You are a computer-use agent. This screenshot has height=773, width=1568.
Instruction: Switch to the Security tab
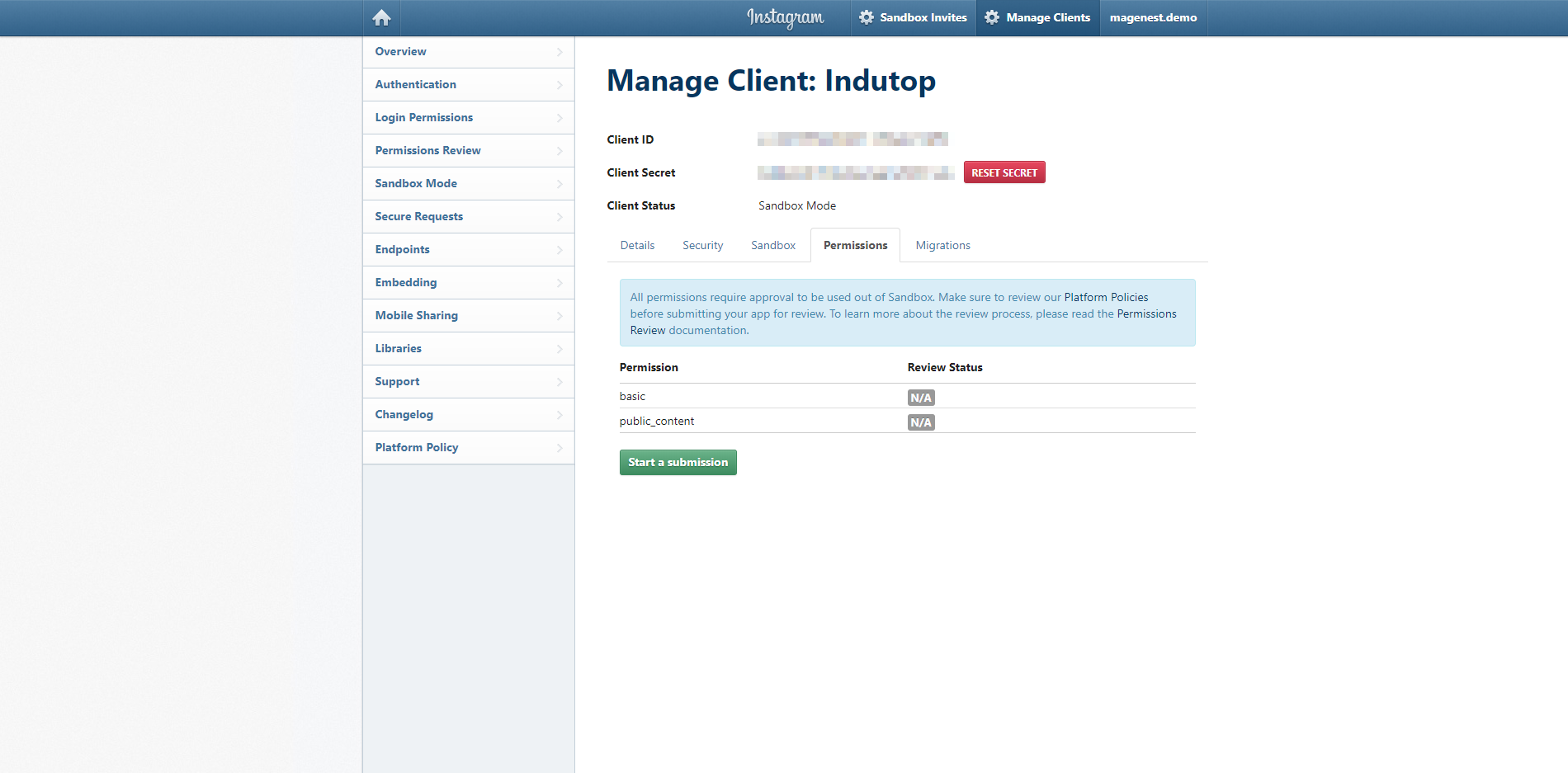702,245
